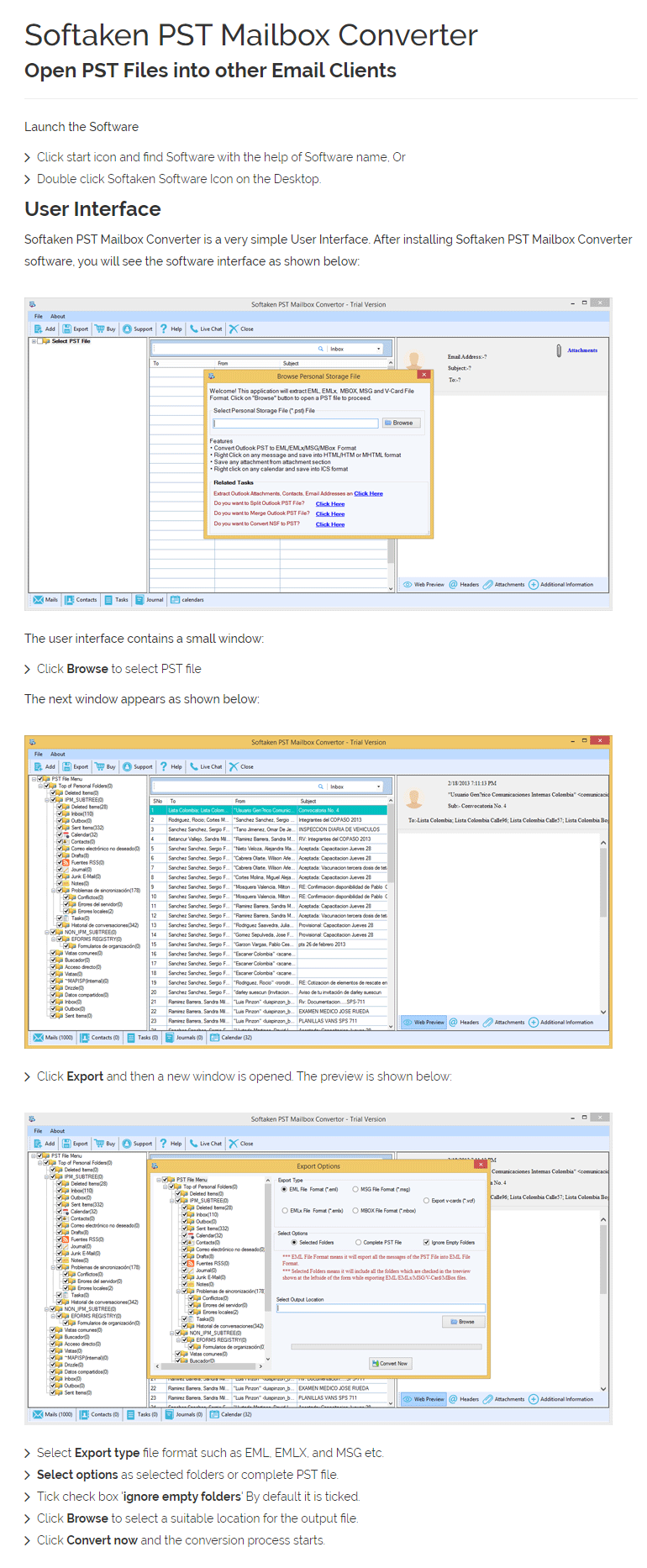Screen dimensions: 647x1568
Task: Click Add toolbar icon in first screenshot
Action: point(38,329)
